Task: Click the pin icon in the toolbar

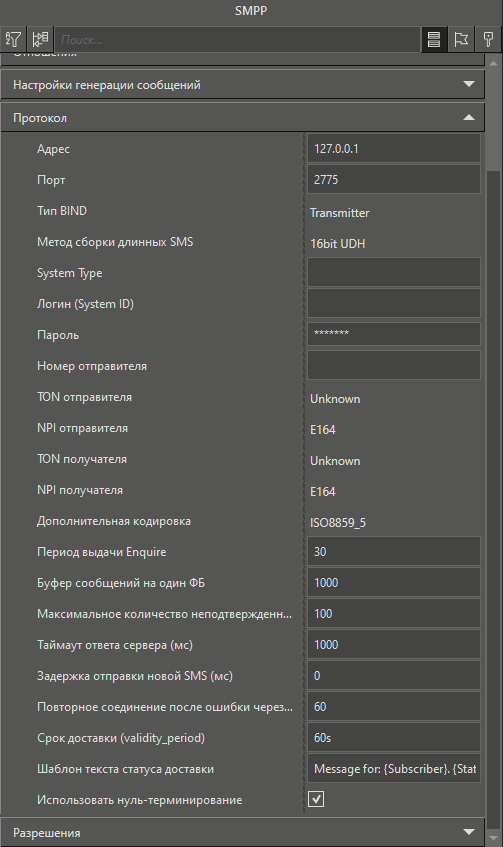Action: (488, 39)
